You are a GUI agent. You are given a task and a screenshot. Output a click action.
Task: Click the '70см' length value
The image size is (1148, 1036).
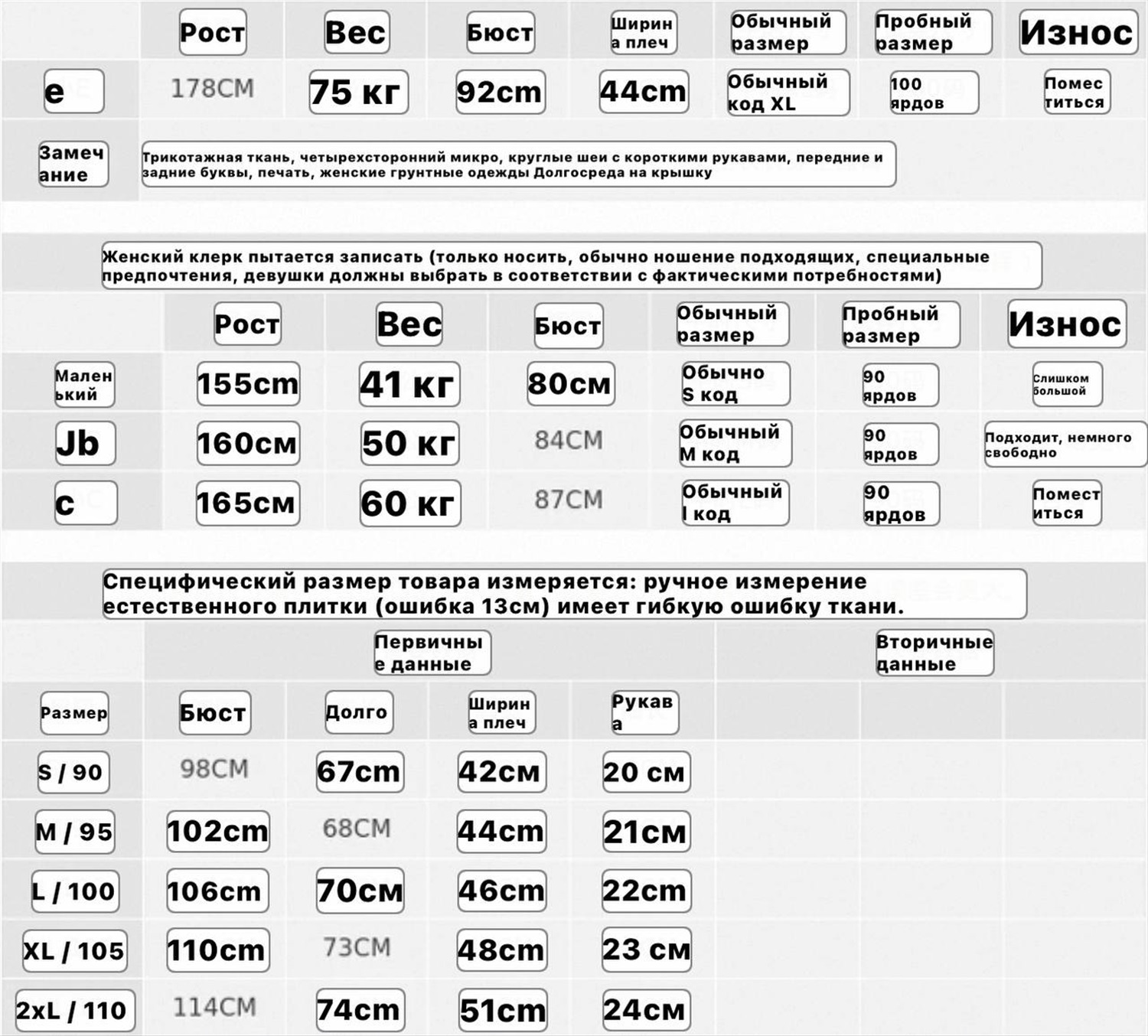pyautogui.click(x=360, y=891)
